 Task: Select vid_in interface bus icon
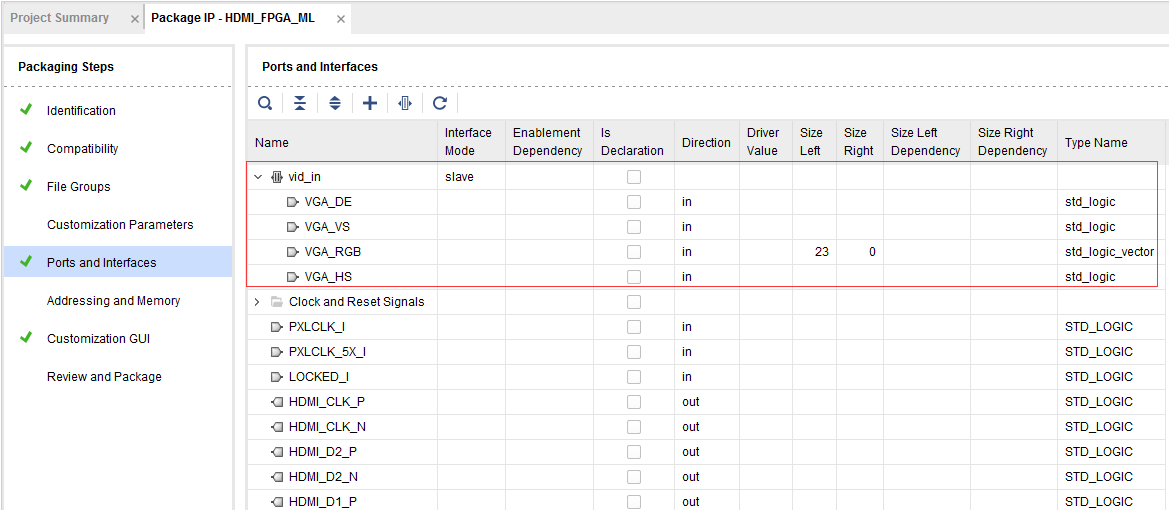[x=277, y=177]
